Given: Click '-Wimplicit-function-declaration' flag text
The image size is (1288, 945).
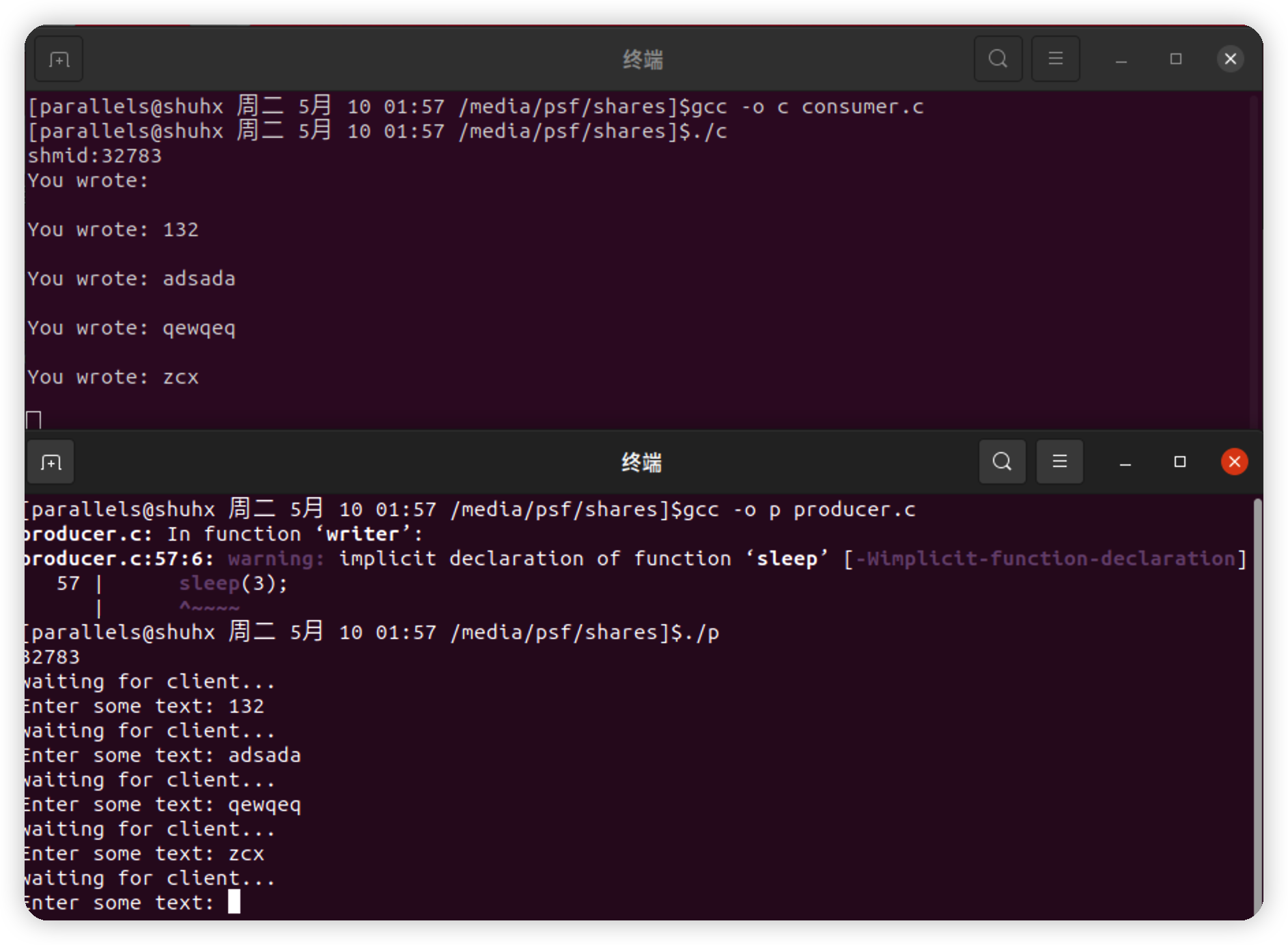Looking at the screenshot, I should point(1045,559).
